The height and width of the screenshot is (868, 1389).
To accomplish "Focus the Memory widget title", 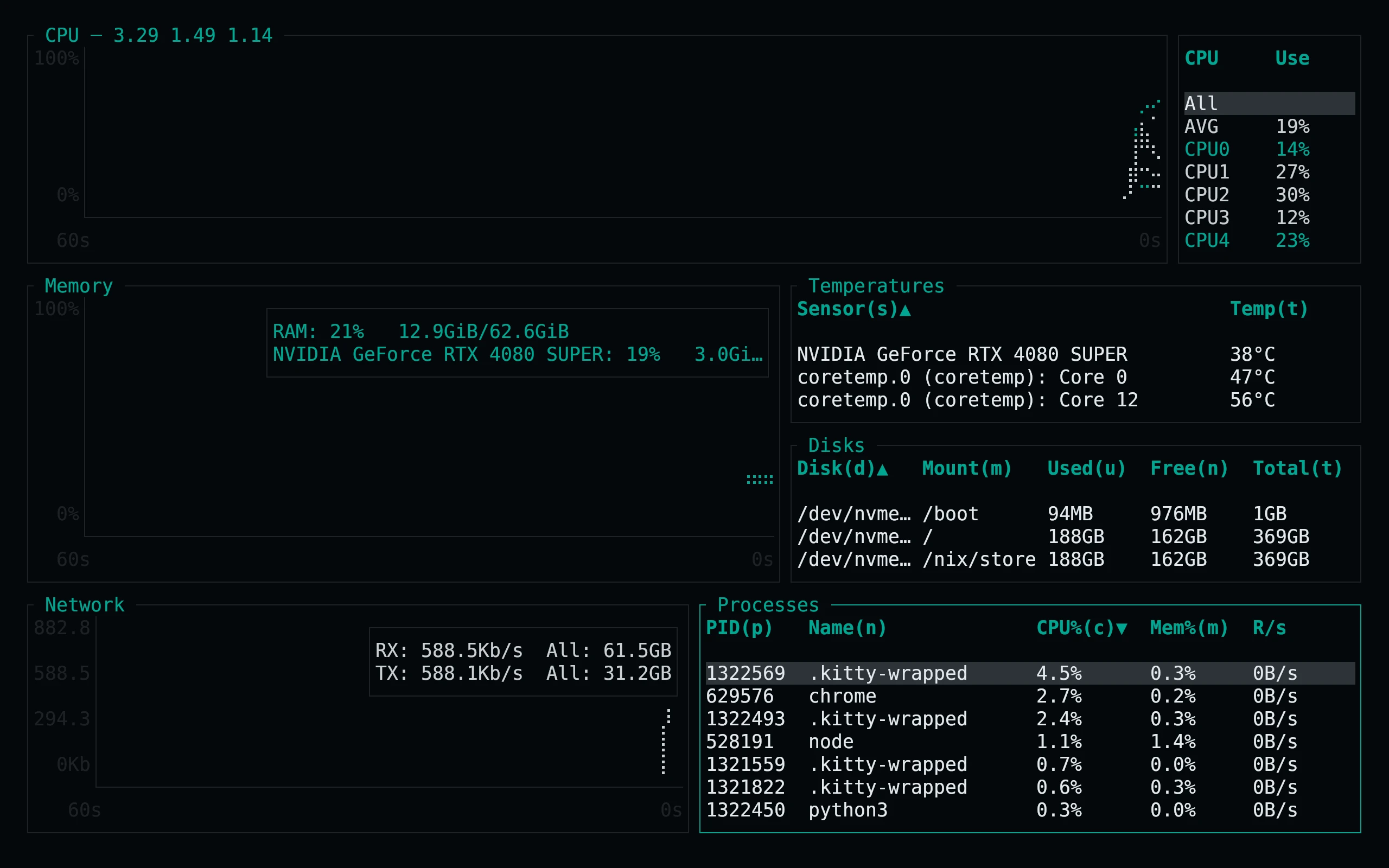I will point(79,286).
